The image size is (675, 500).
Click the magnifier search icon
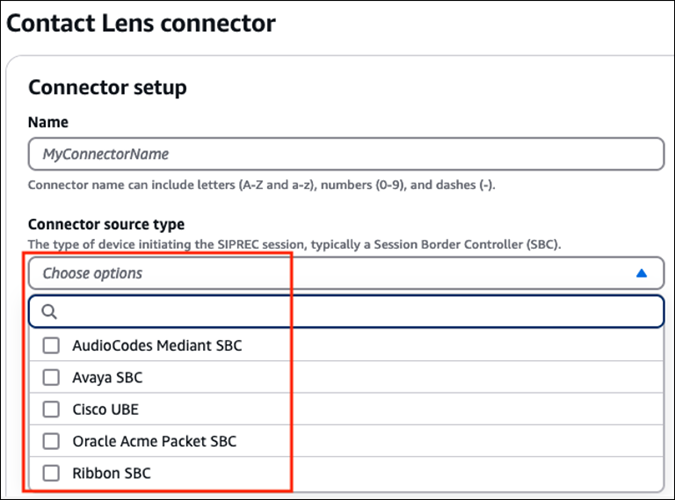pos(49,312)
